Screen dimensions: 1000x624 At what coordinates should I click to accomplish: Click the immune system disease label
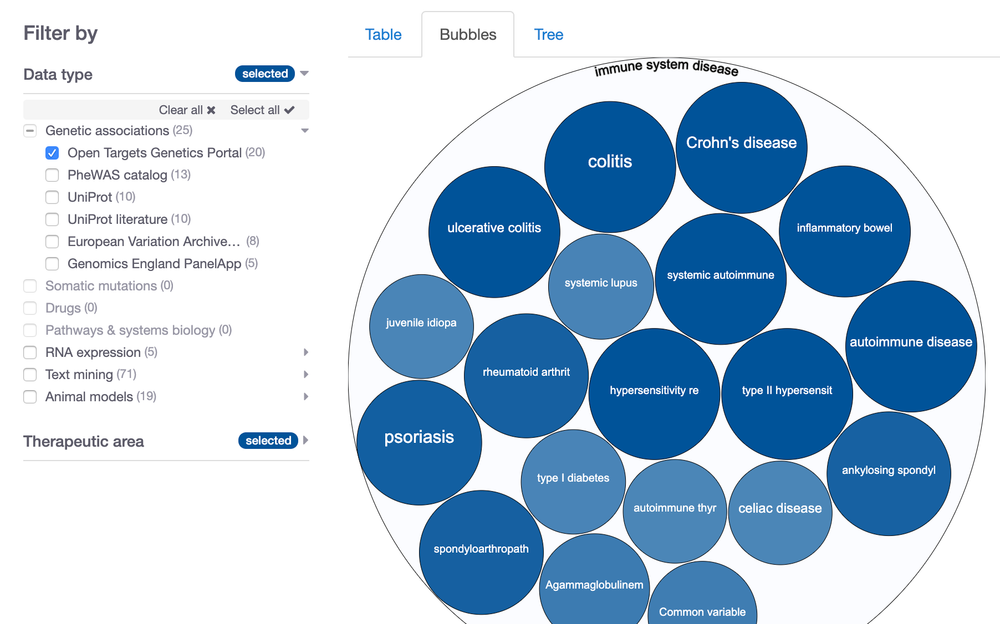tap(666, 68)
